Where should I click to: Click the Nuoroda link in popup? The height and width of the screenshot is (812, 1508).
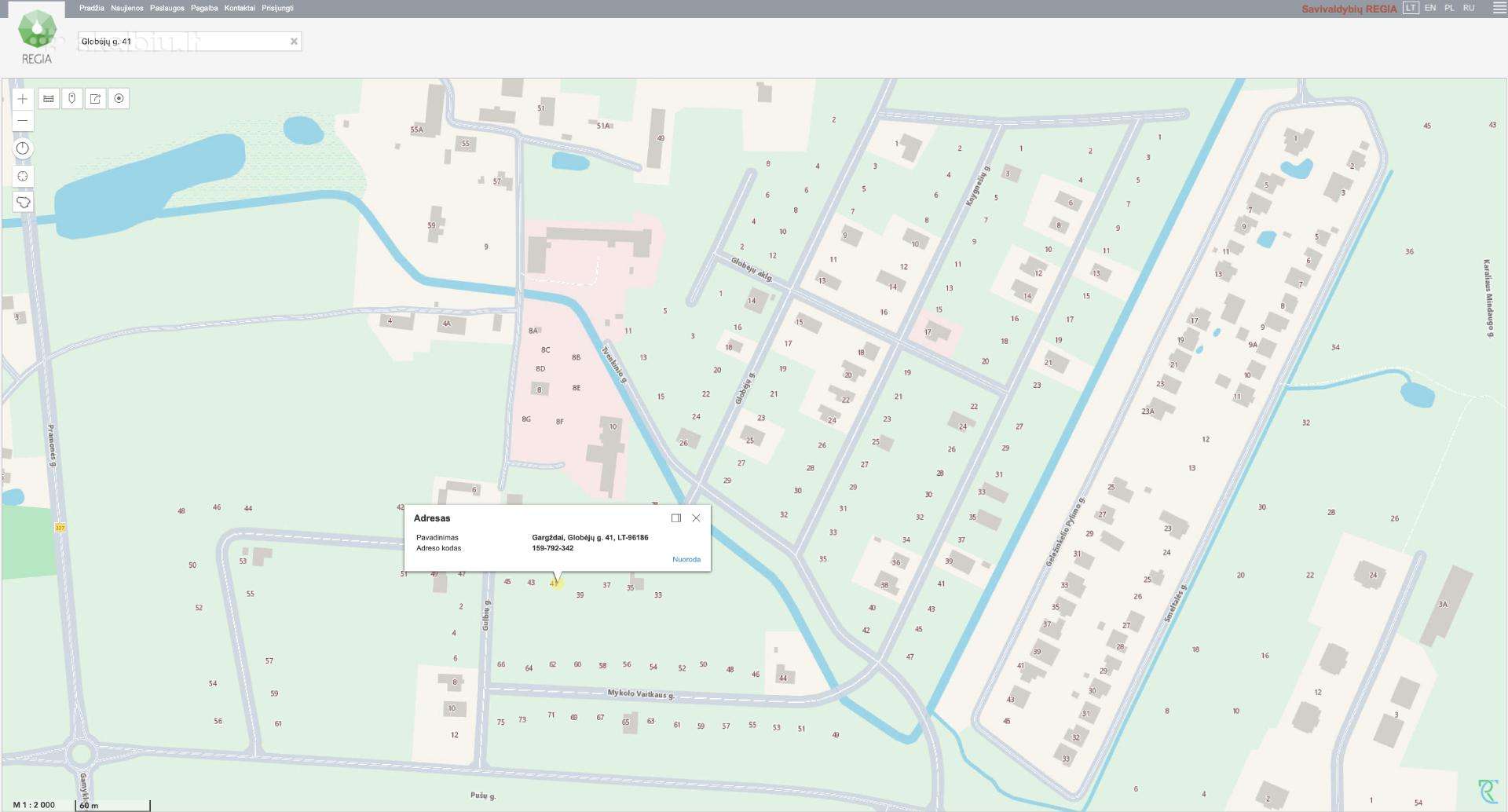(x=686, y=559)
